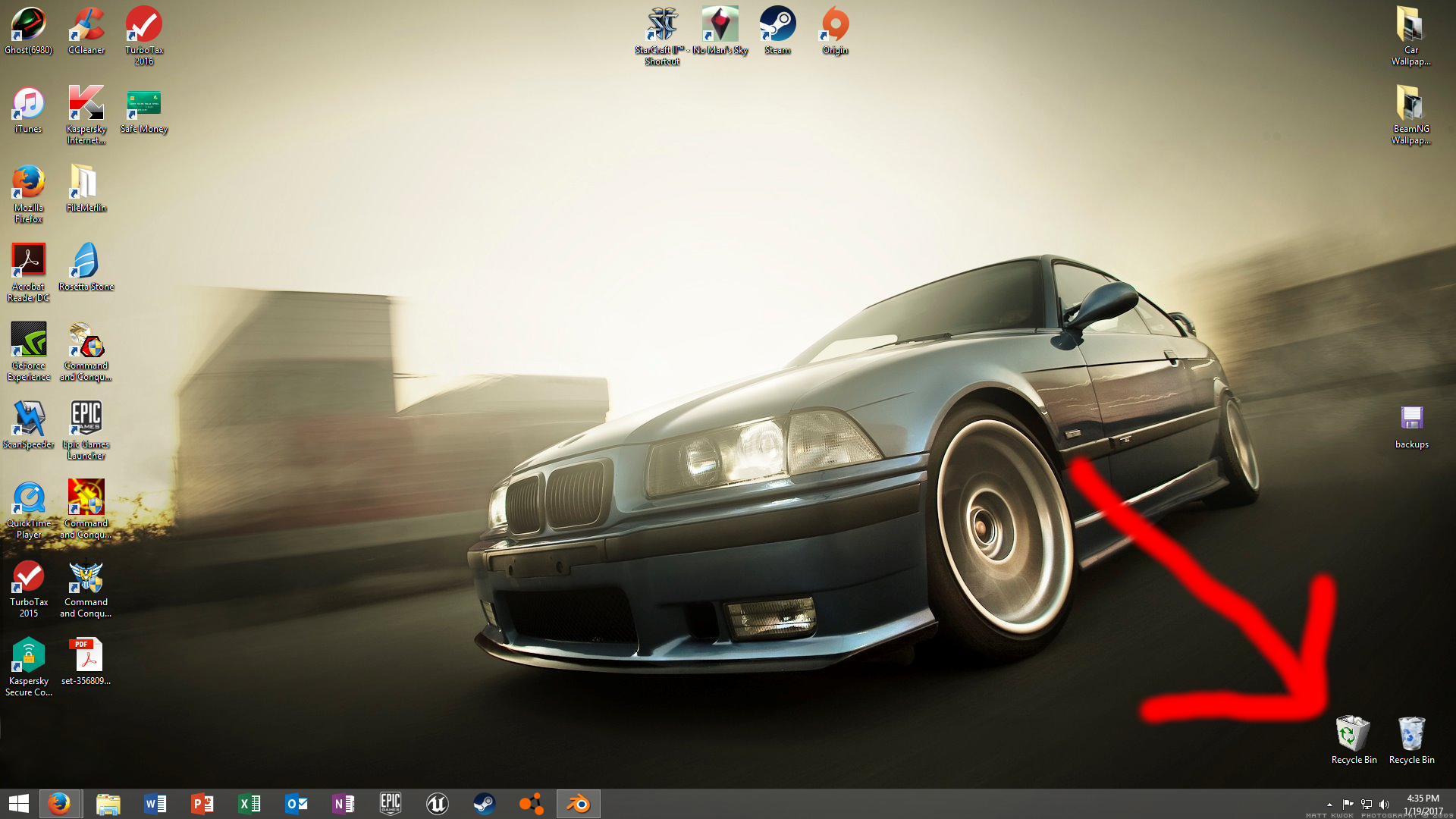This screenshot has width=1456, height=819.
Task: Select the BeamNG Wallpapers folder
Action: 1410,115
